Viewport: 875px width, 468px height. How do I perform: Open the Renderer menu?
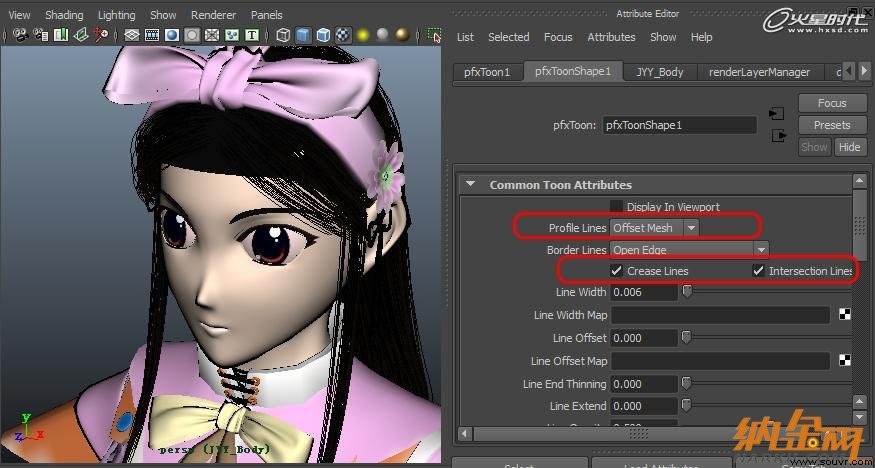214,15
